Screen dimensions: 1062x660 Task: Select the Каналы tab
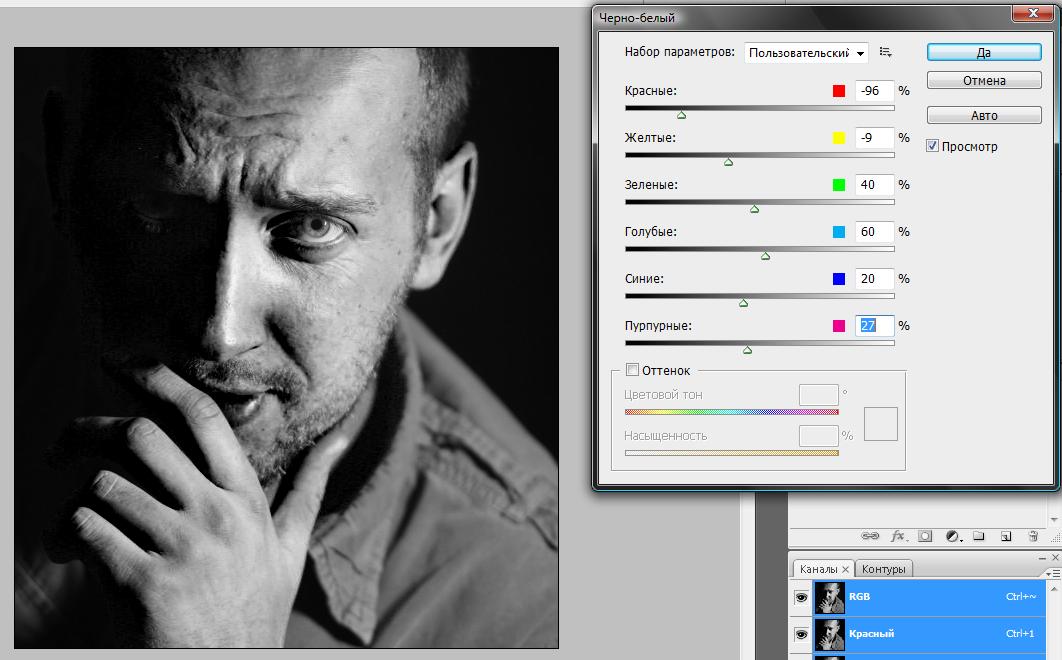click(x=819, y=569)
